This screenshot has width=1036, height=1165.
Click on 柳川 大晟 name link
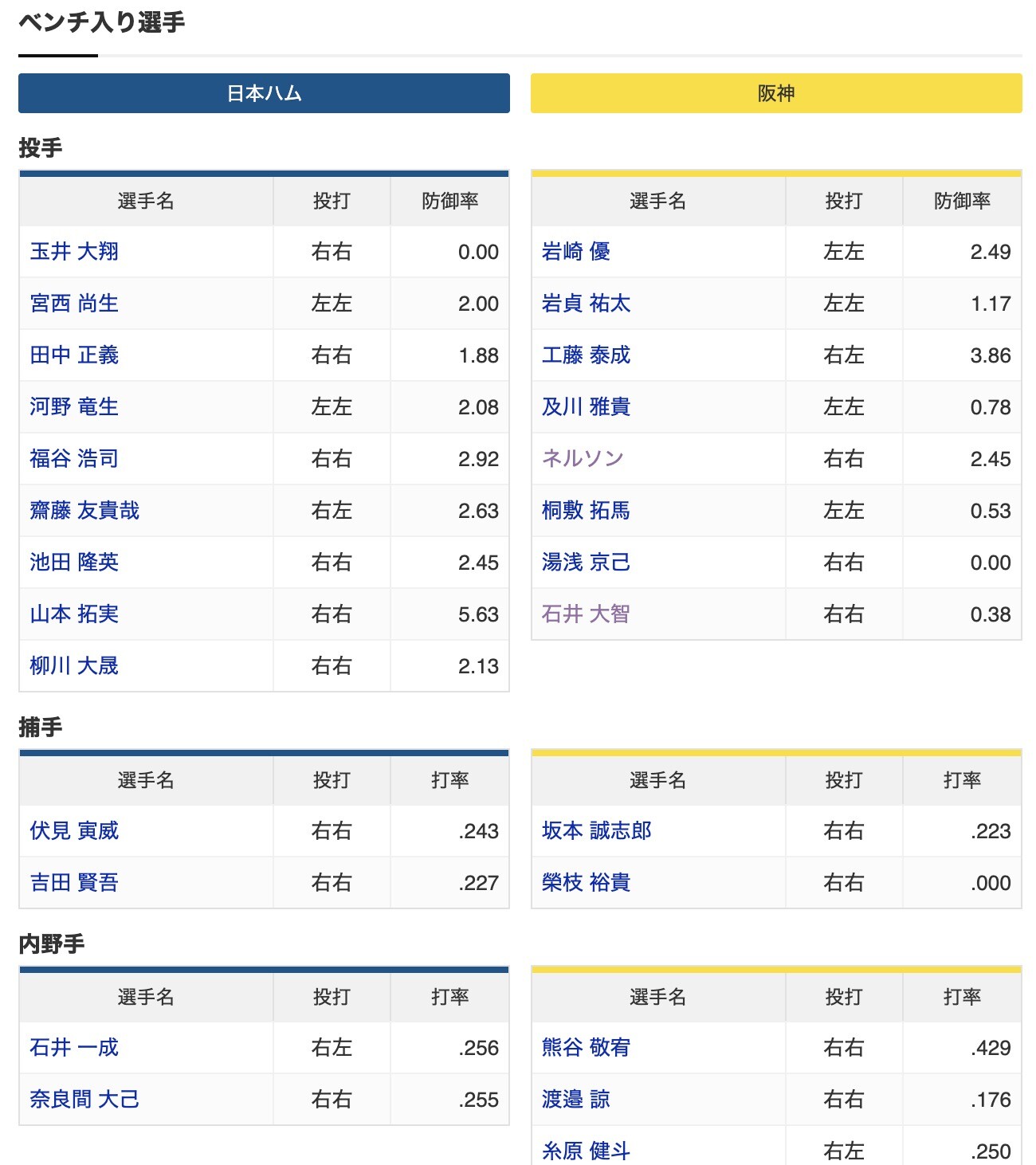[74, 666]
